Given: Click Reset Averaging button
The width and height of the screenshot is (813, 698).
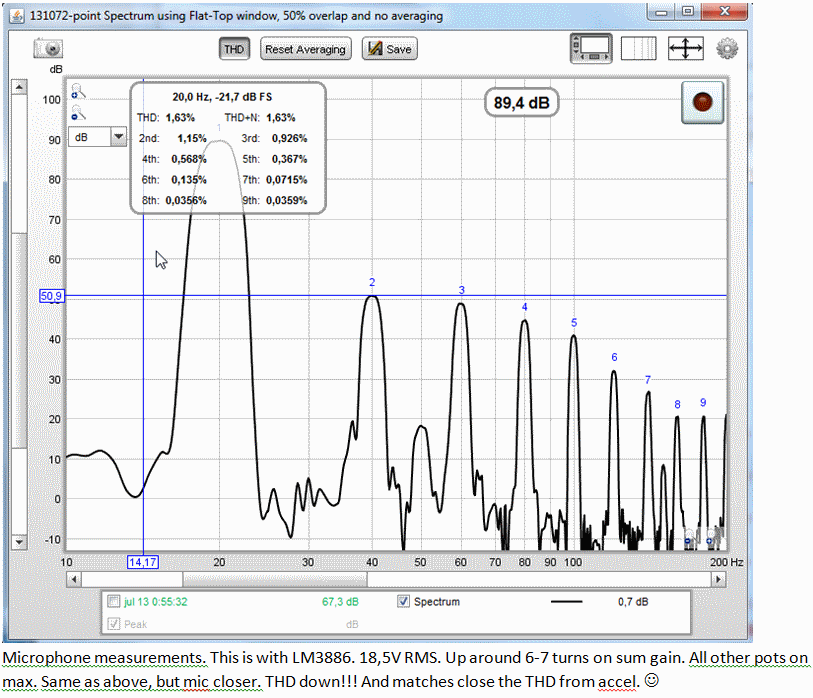Looking at the screenshot, I should coord(305,49).
